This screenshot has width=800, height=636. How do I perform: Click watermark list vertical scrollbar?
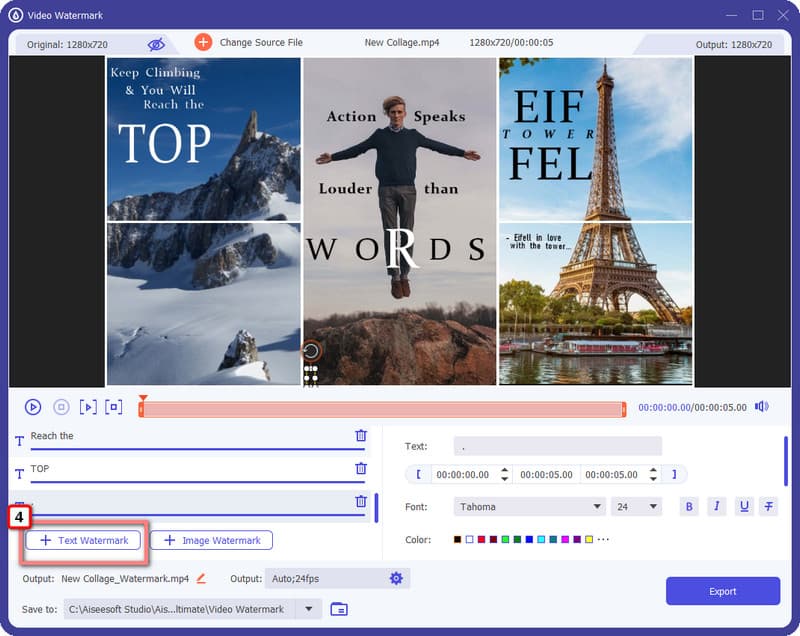pos(377,507)
